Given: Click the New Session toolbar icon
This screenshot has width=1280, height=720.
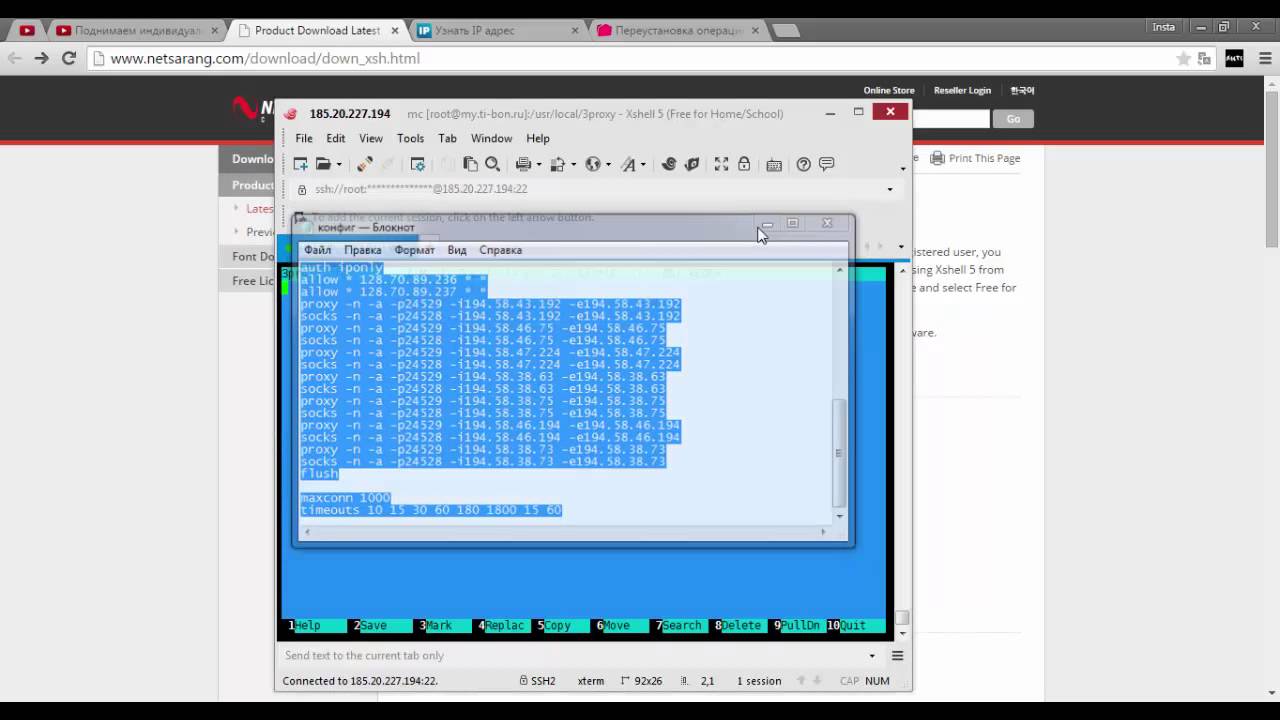Looking at the screenshot, I should [x=301, y=164].
